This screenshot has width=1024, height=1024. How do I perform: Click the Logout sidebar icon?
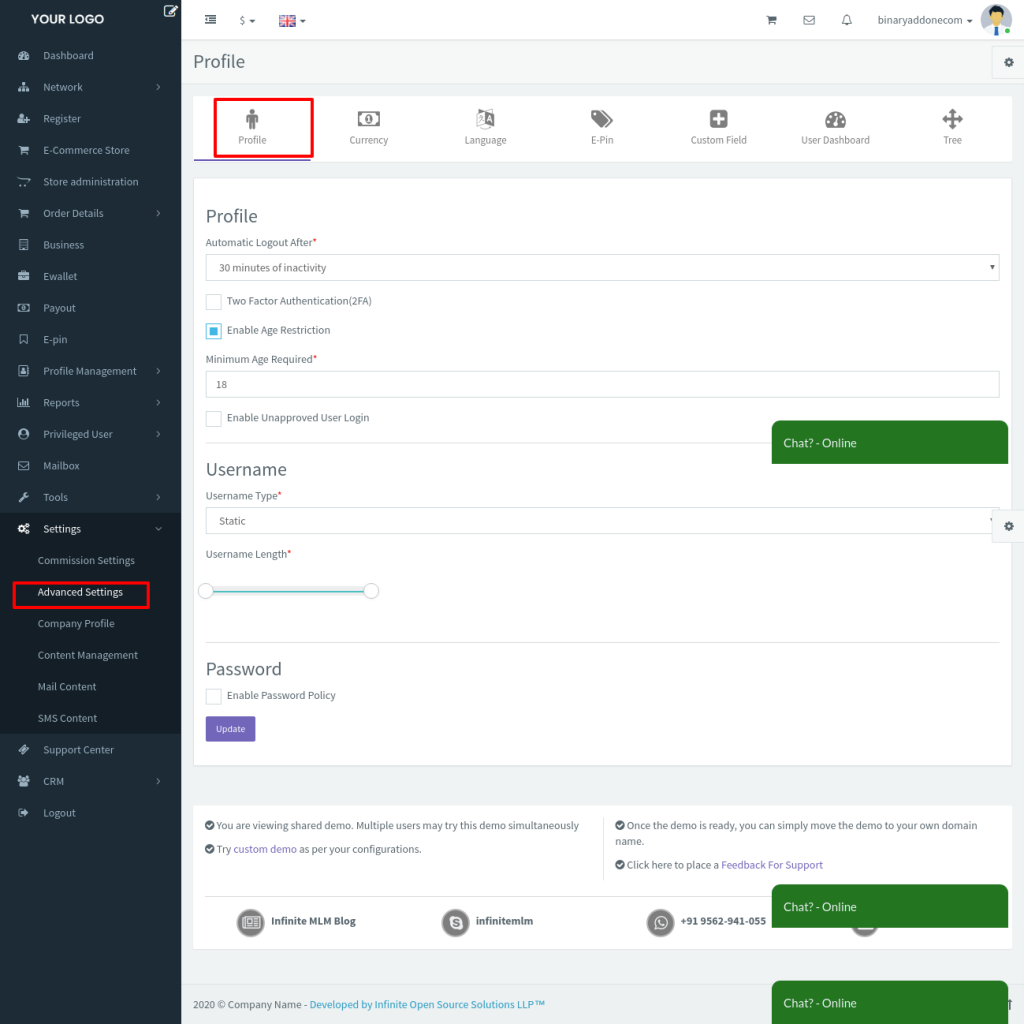(x=24, y=813)
